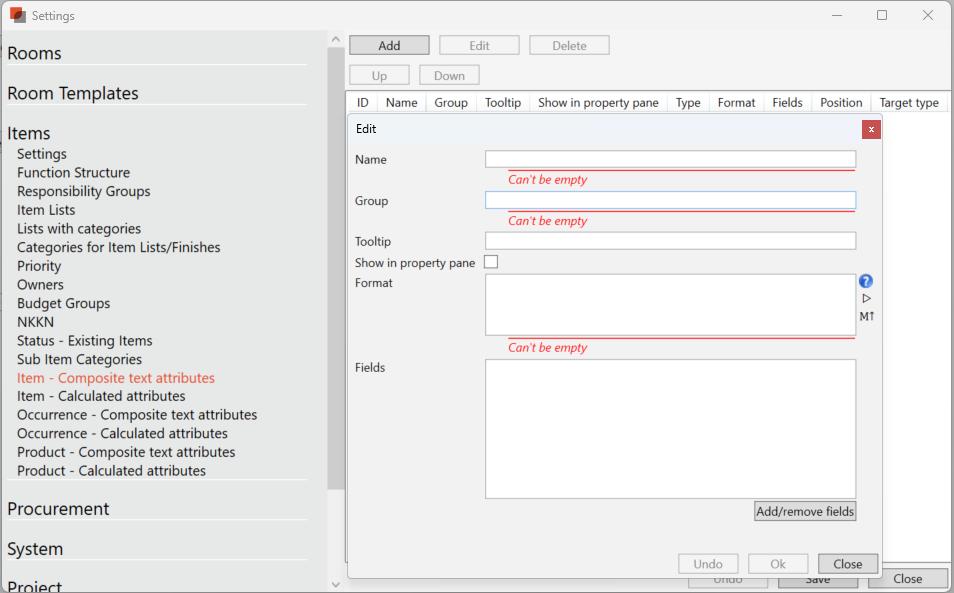Click the Close button in Edit dialog

click(x=847, y=564)
